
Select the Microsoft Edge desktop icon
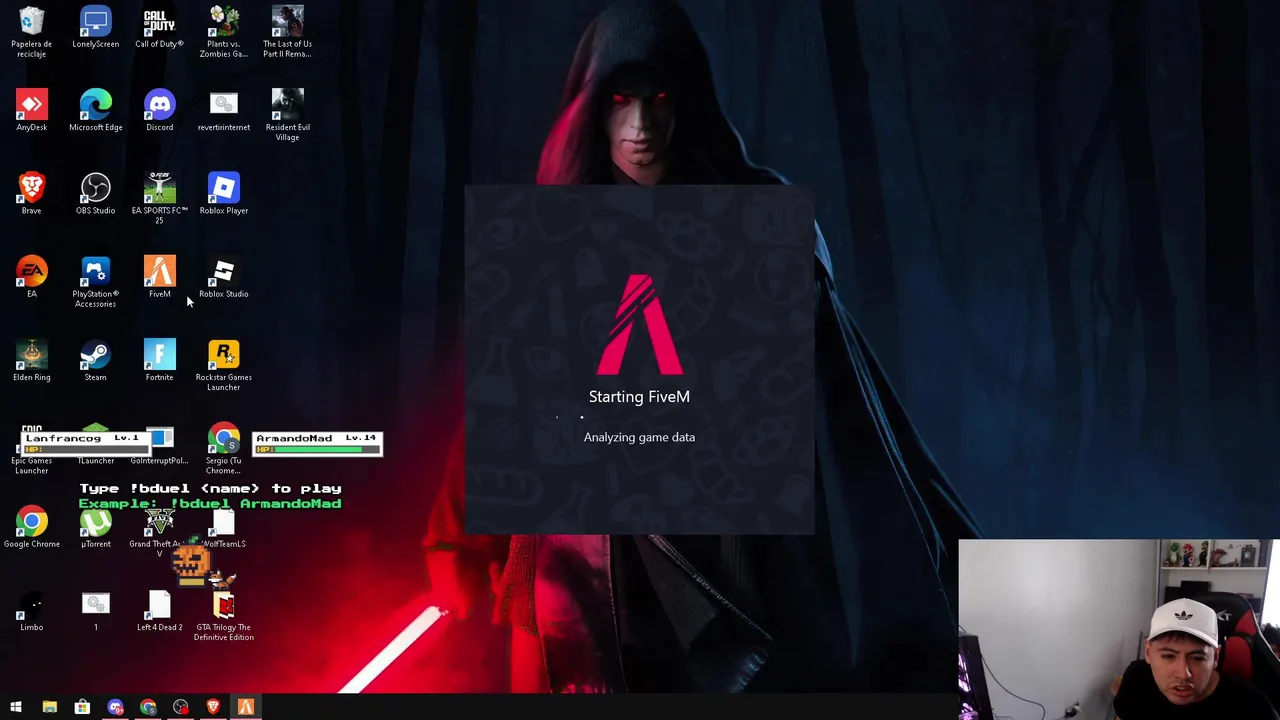(x=95, y=110)
